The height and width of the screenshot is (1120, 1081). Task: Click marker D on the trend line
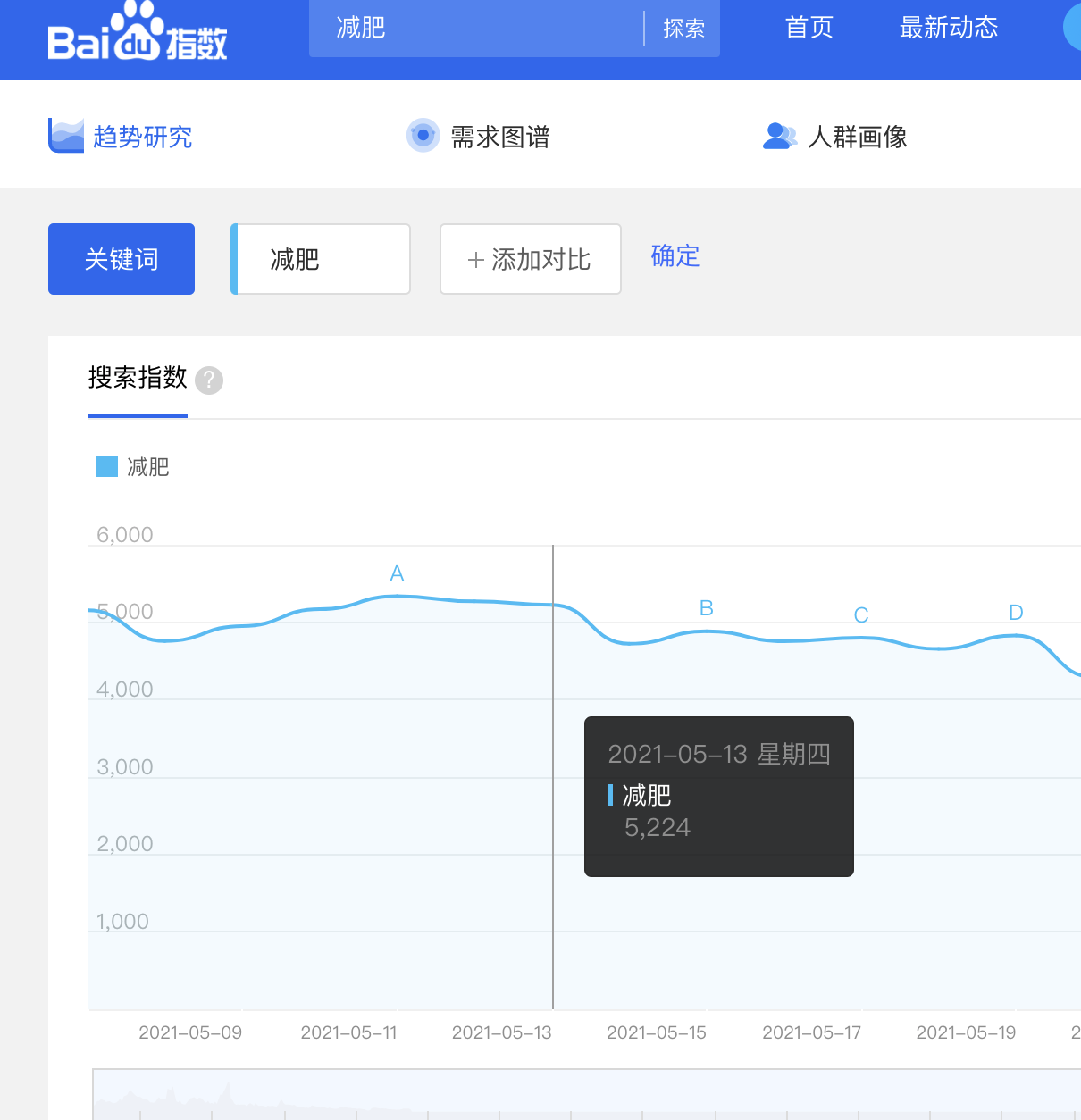pyautogui.click(x=1015, y=612)
